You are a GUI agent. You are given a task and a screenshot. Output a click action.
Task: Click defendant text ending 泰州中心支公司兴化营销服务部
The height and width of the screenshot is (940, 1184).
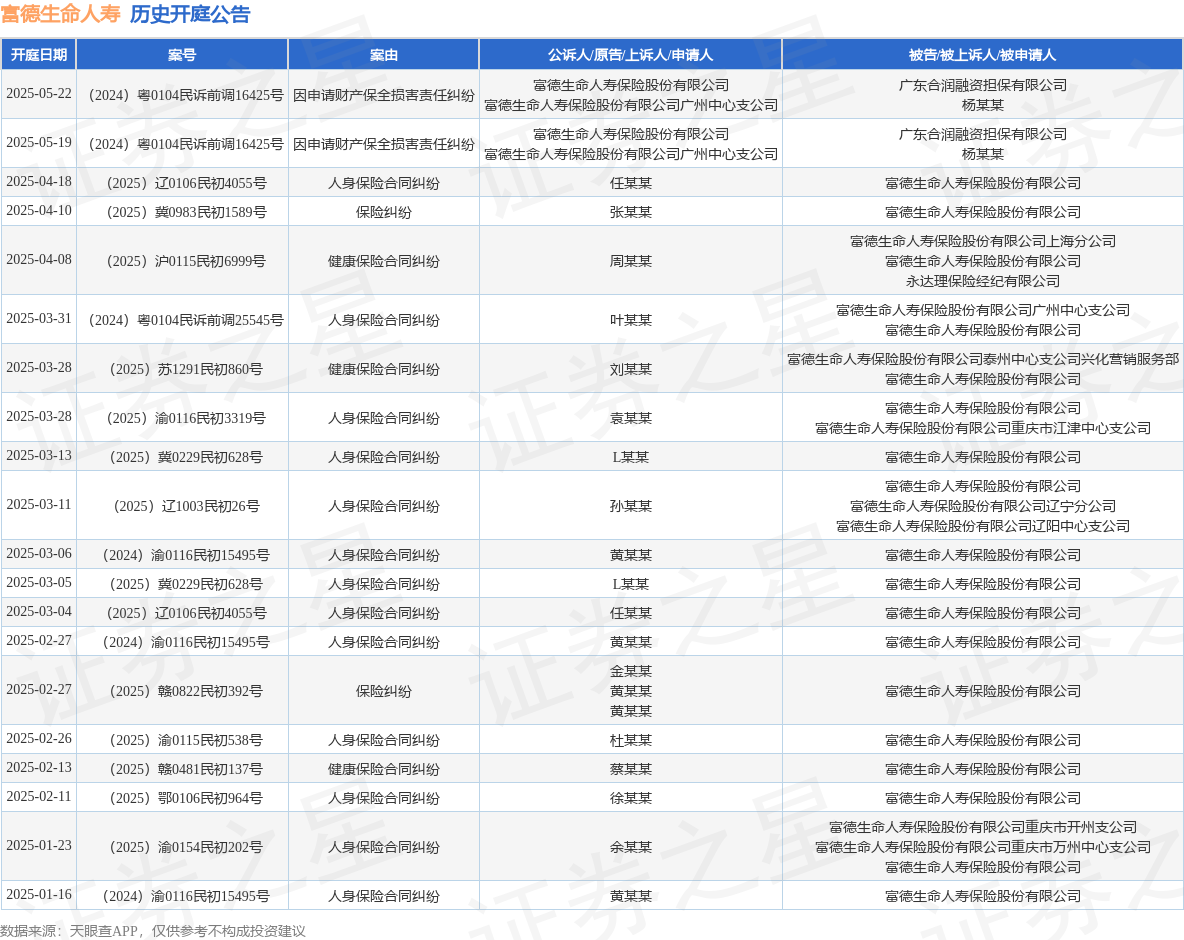[x=982, y=359]
